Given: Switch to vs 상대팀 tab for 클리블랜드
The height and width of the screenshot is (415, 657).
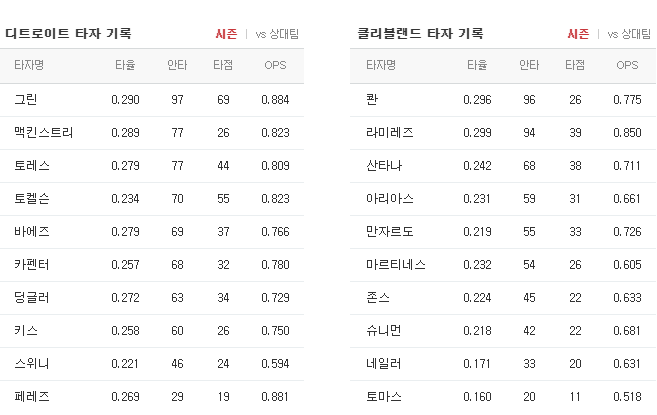Looking at the screenshot, I should point(629,34).
